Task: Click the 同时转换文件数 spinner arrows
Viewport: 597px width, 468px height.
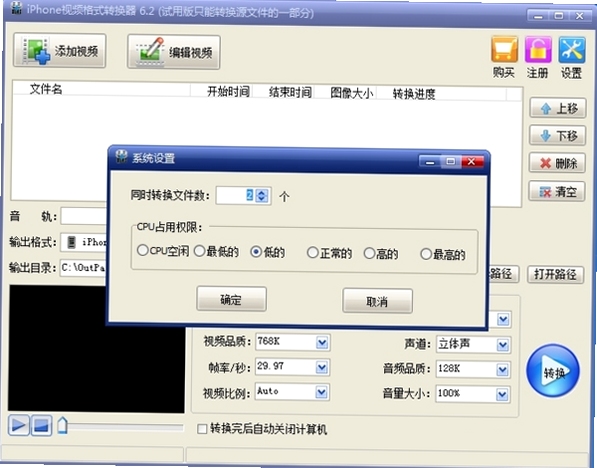Action: (262, 196)
